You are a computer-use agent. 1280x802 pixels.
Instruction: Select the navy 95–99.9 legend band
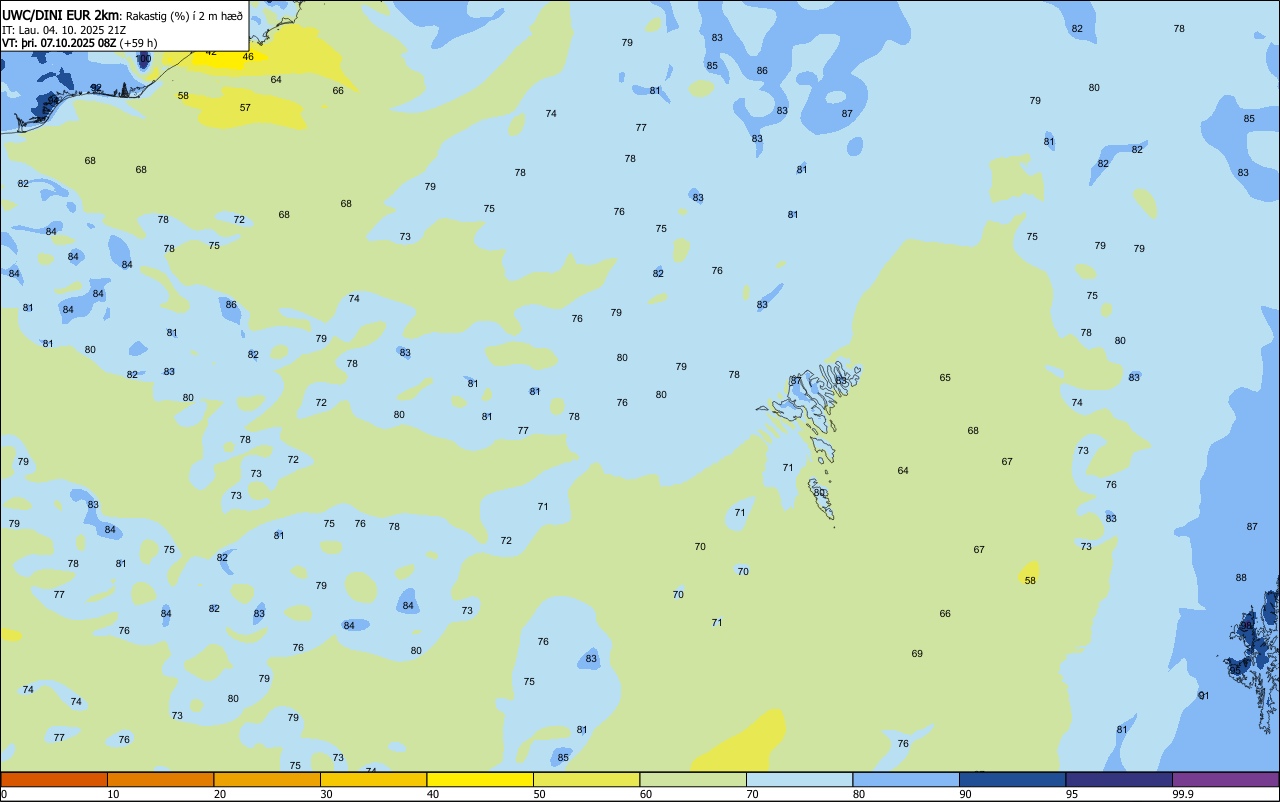point(1119,779)
